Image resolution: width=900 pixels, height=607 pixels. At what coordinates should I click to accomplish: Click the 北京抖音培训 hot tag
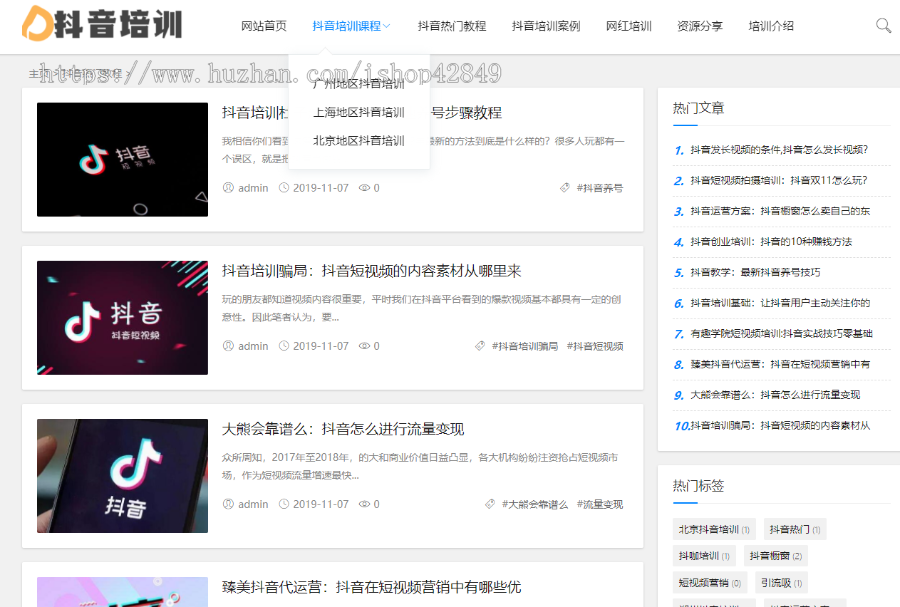tap(714, 529)
